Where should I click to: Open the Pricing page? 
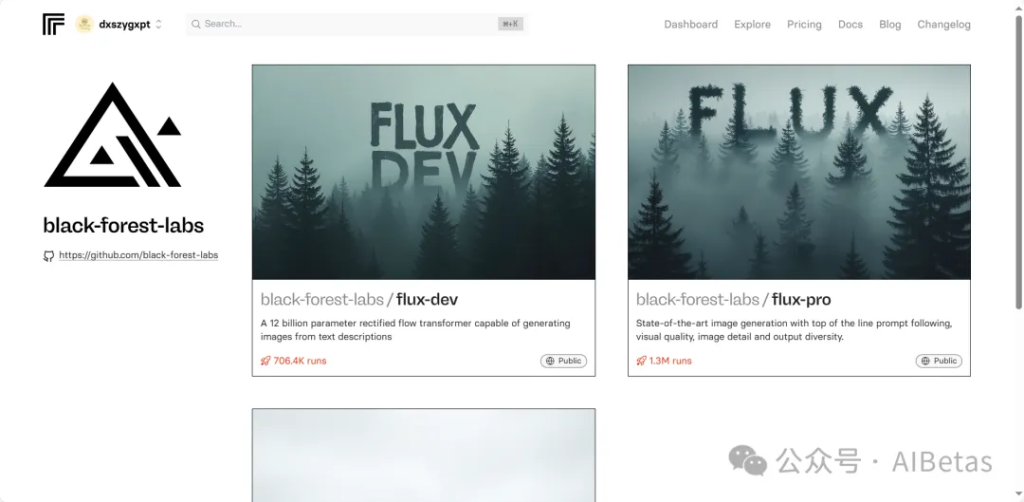coord(804,24)
